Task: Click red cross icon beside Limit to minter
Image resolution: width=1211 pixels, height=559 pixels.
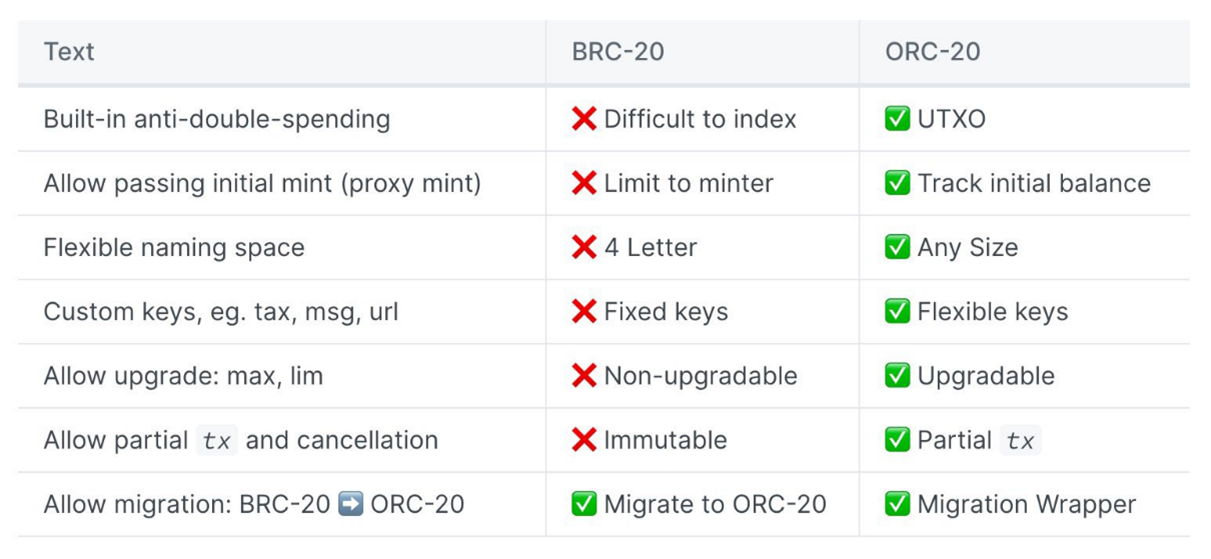Action: [x=584, y=183]
